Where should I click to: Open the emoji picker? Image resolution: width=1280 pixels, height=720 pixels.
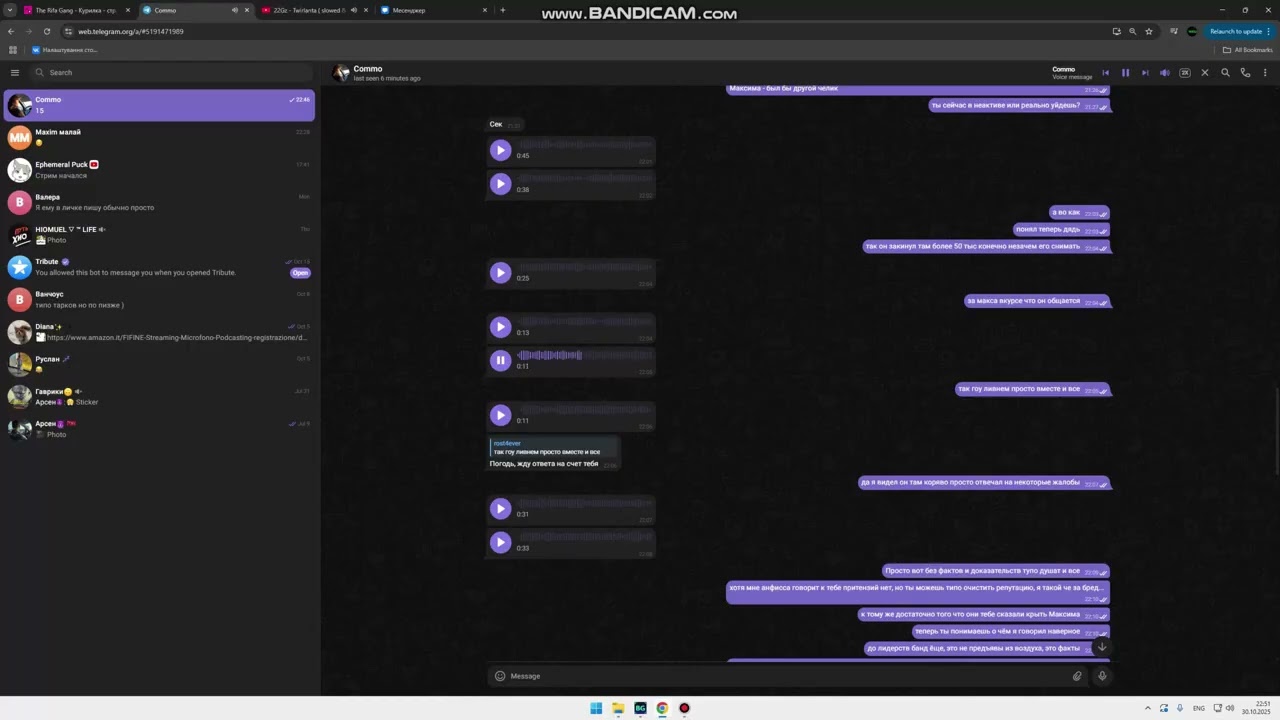pyautogui.click(x=500, y=676)
